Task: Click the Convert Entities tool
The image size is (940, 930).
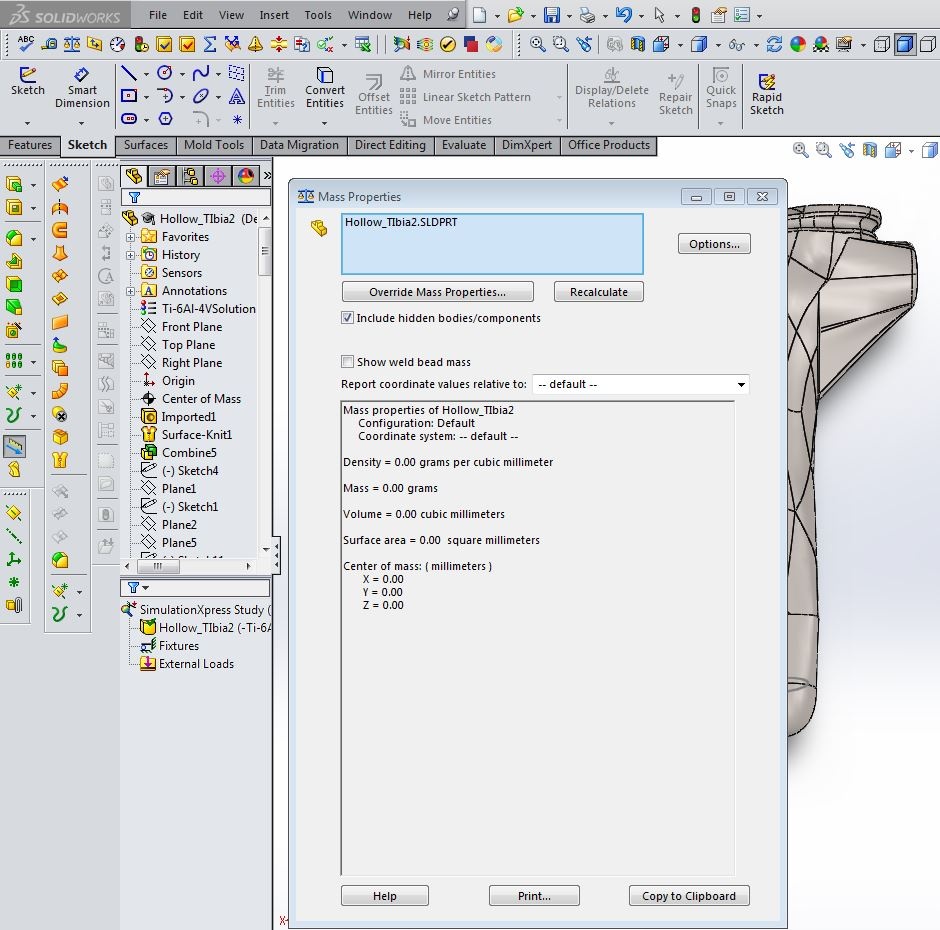Action: point(324,88)
